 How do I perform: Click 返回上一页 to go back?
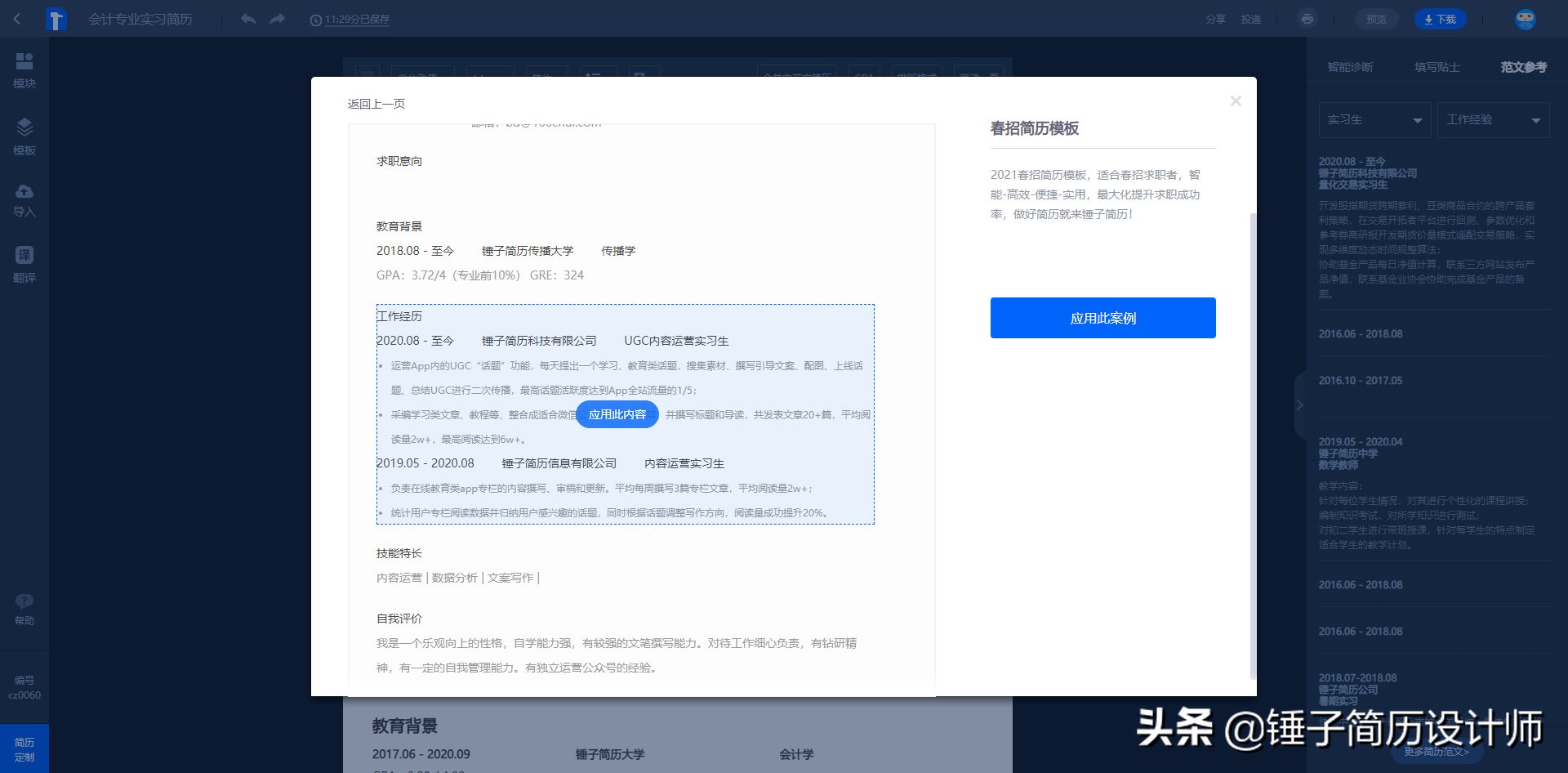point(376,104)
